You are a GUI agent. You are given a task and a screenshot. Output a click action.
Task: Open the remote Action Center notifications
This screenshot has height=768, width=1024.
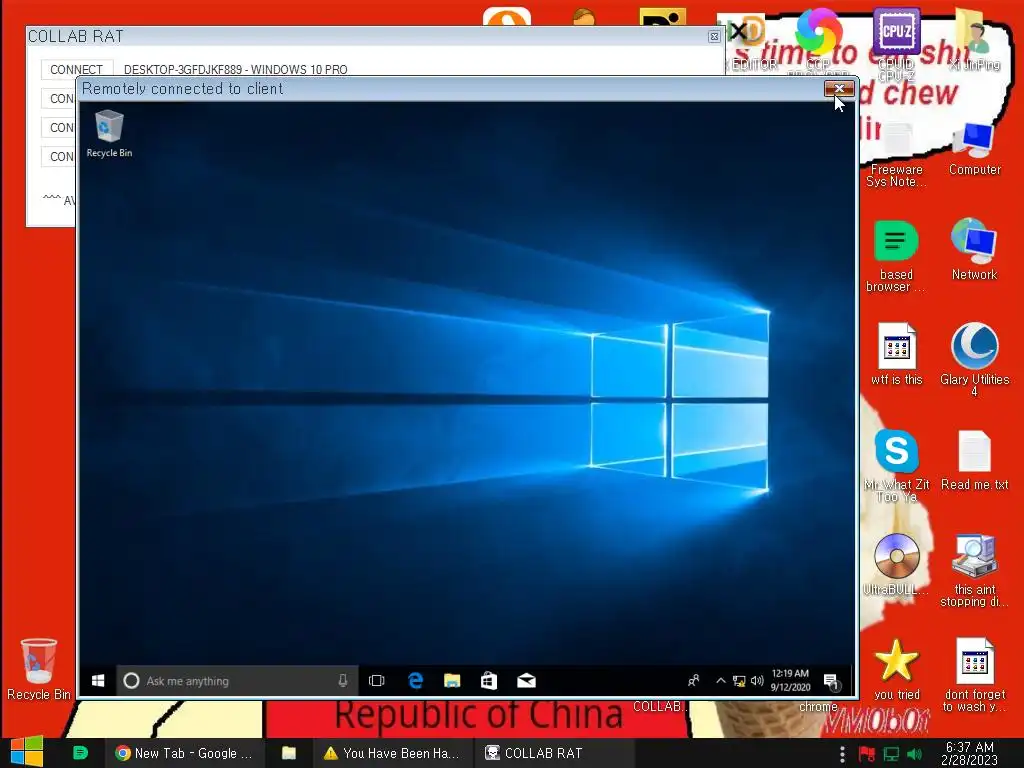point(831,682)
